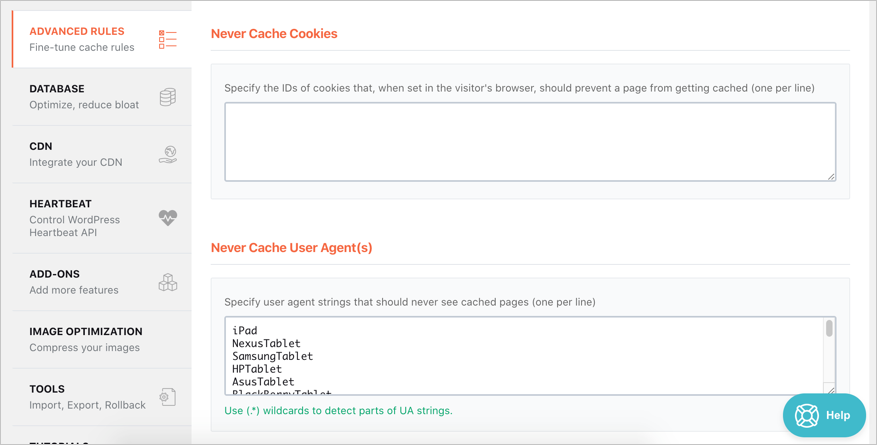
Task: Click the Tools file gear icon
Action: point(167,397)
